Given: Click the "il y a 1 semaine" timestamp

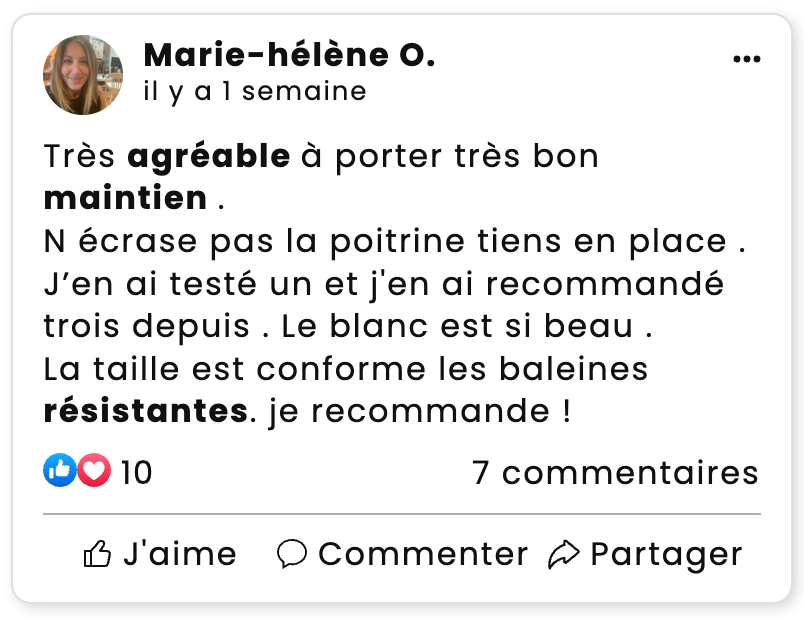Looking at the screenshot, I should [254, 92].
